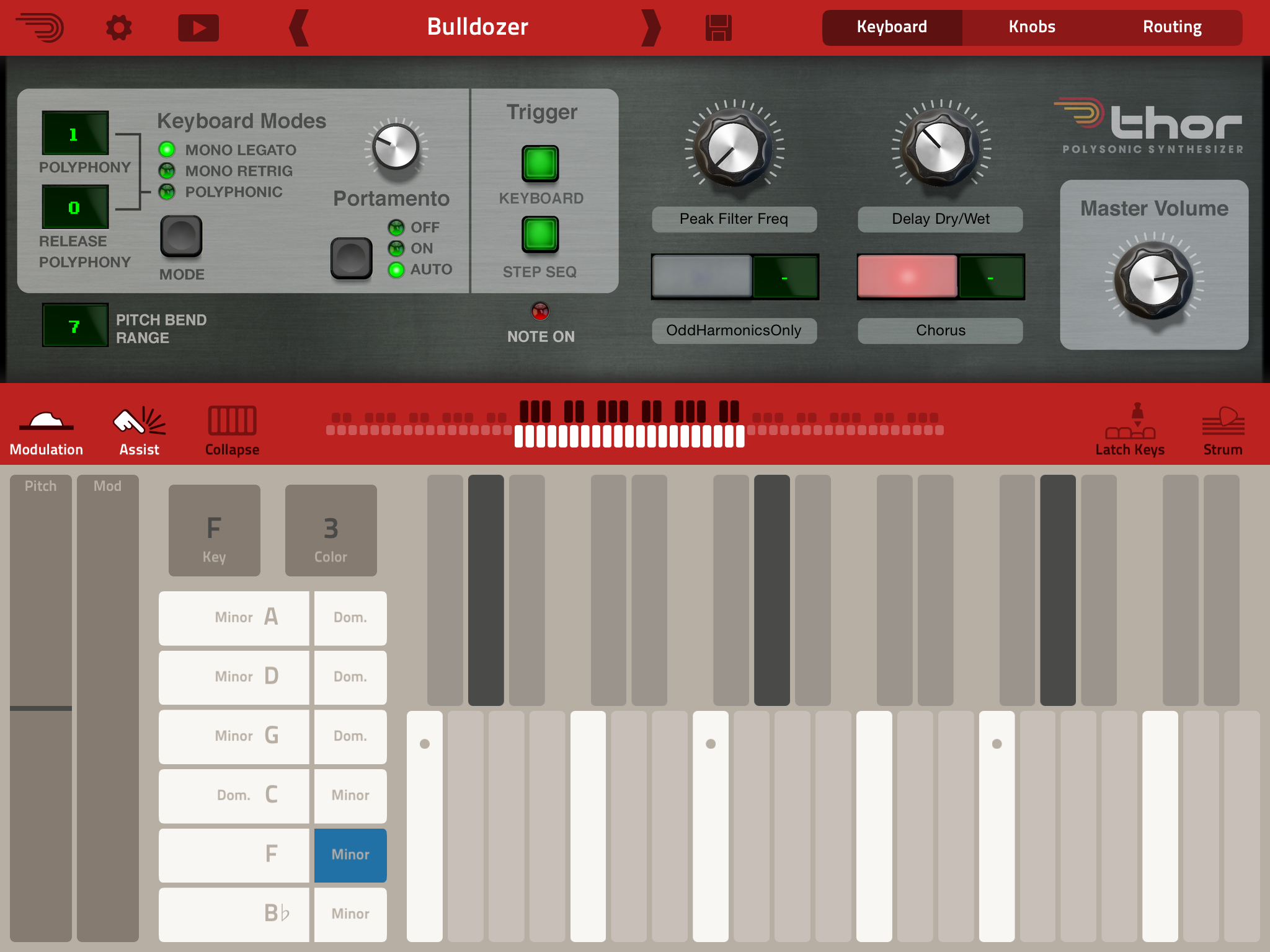Switch A chord to Dom.

point(350,618)
